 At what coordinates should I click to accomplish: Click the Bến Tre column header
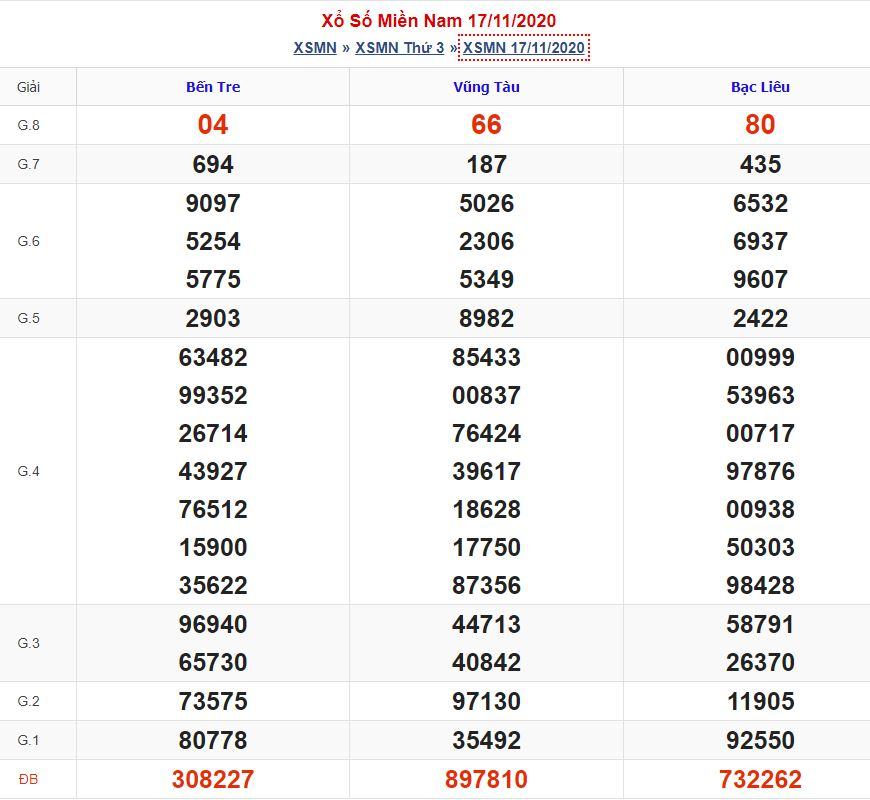[213, 87]
